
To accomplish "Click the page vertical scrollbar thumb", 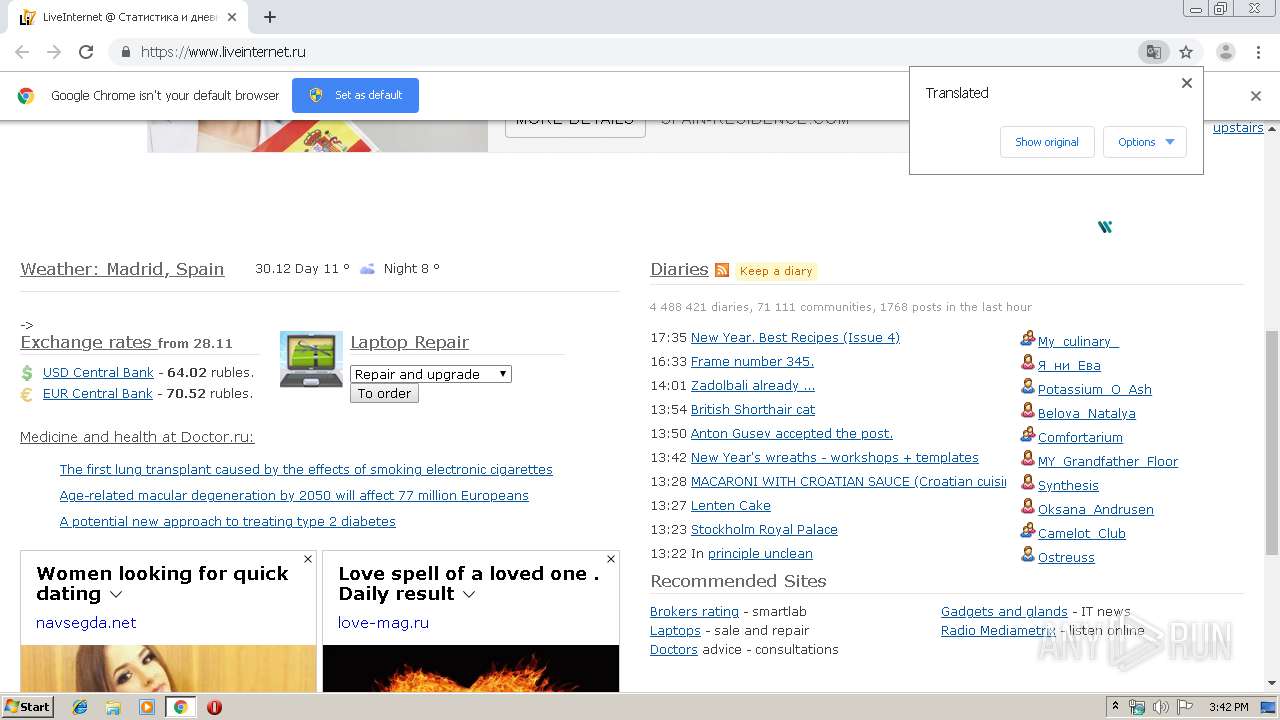I will pyautogui.click(x=1272, y=442).
